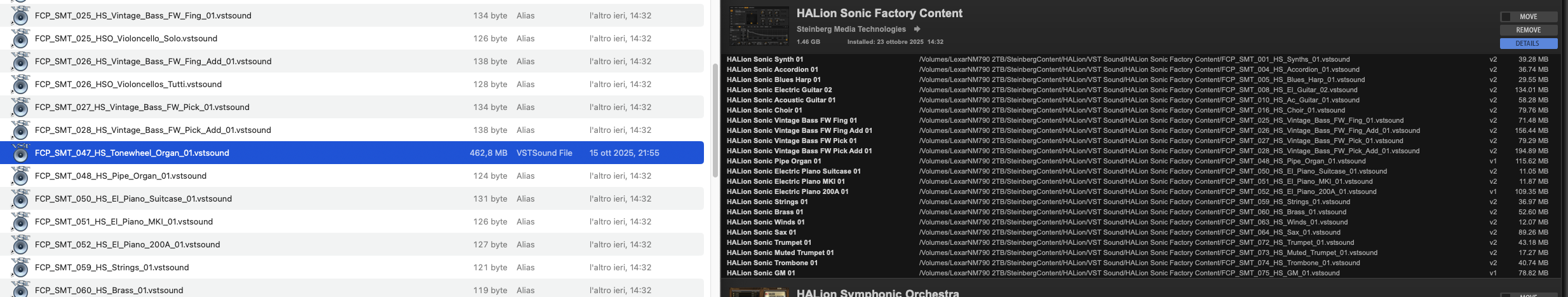Screen dimensions: 1568x297
Task: Click the VSTSound File kind label
Action: click(544, 153)
